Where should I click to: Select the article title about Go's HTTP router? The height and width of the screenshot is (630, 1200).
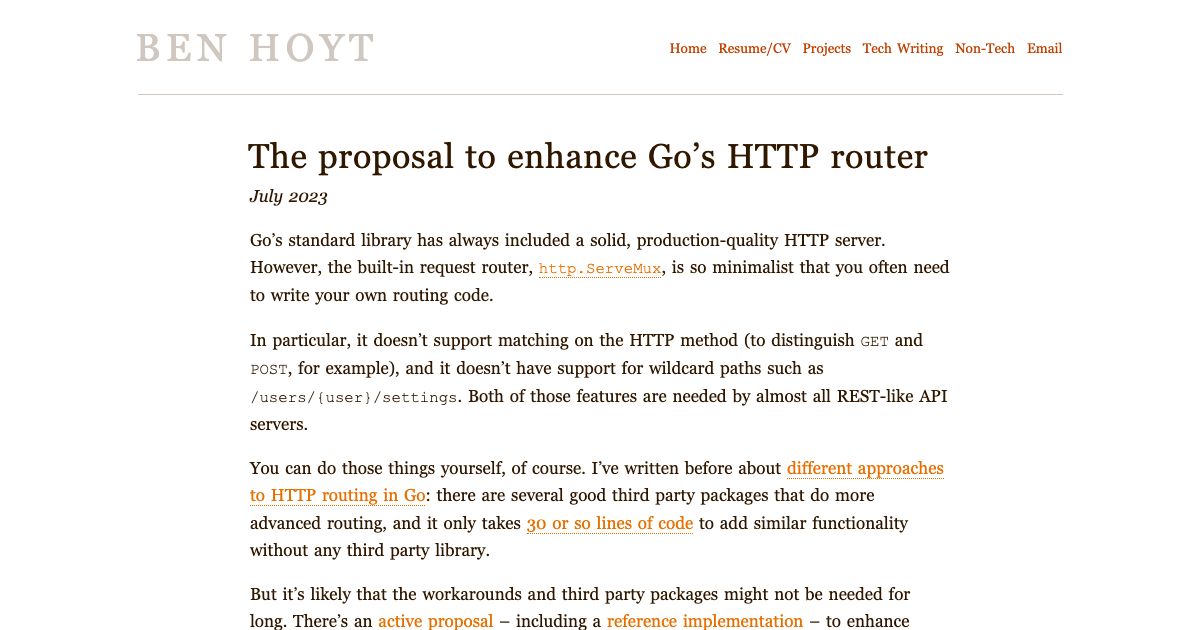(588, 157)
